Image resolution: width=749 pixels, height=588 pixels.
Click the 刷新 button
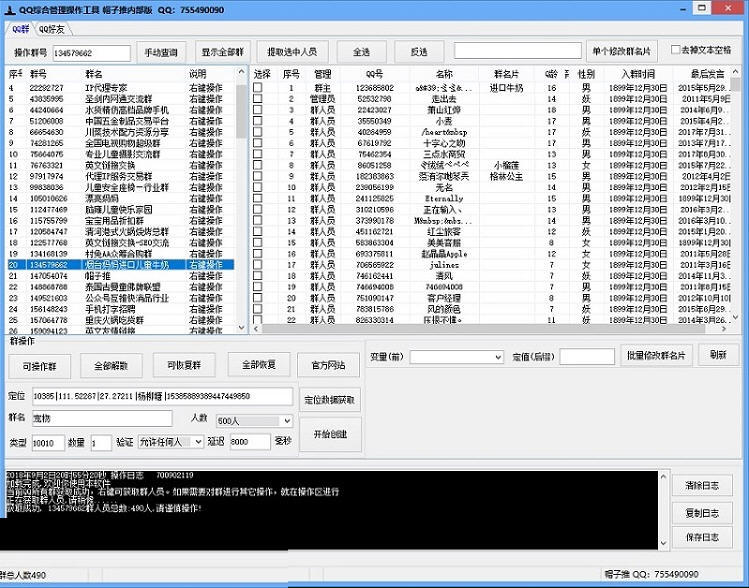pos(718,354)
